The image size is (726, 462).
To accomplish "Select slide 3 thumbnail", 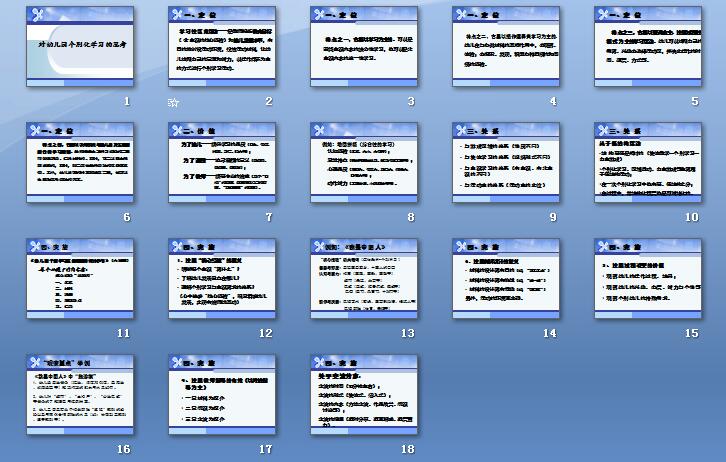I will tap(364, 46).
